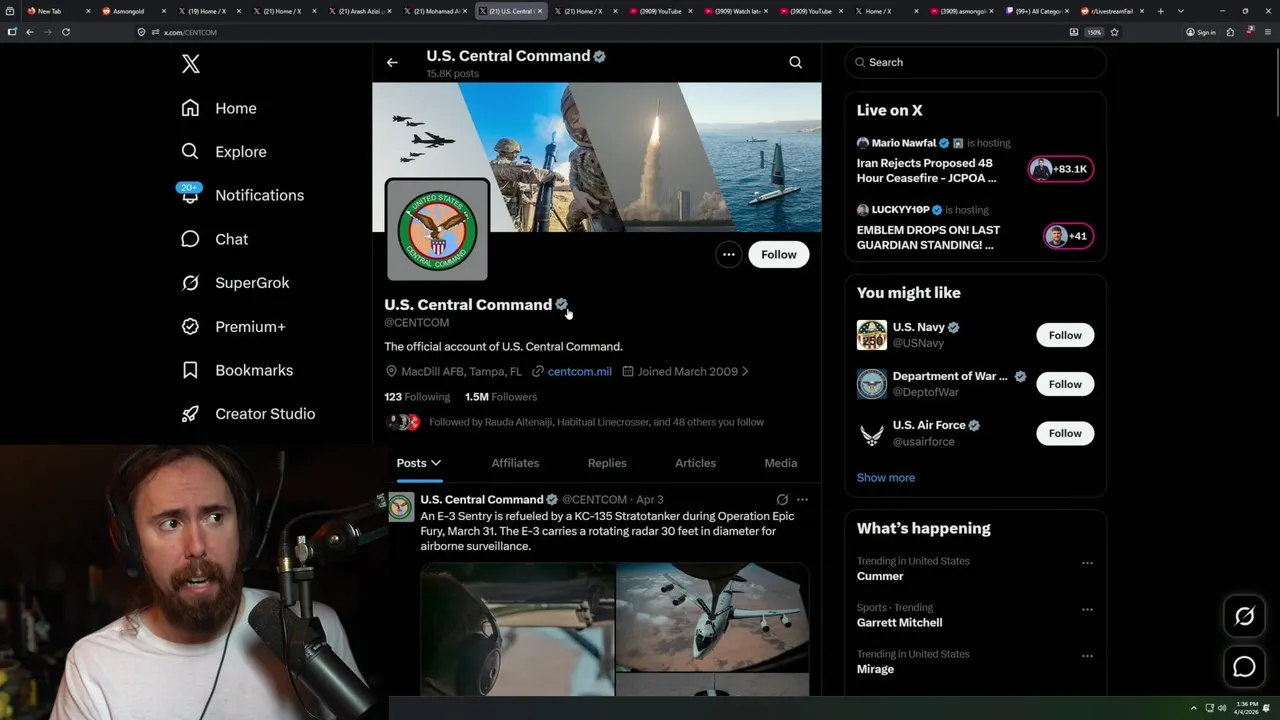Open Explore from the sidebar
Image resolution: width=1280 pixels, height=720 pixels.
pos(224,152)
